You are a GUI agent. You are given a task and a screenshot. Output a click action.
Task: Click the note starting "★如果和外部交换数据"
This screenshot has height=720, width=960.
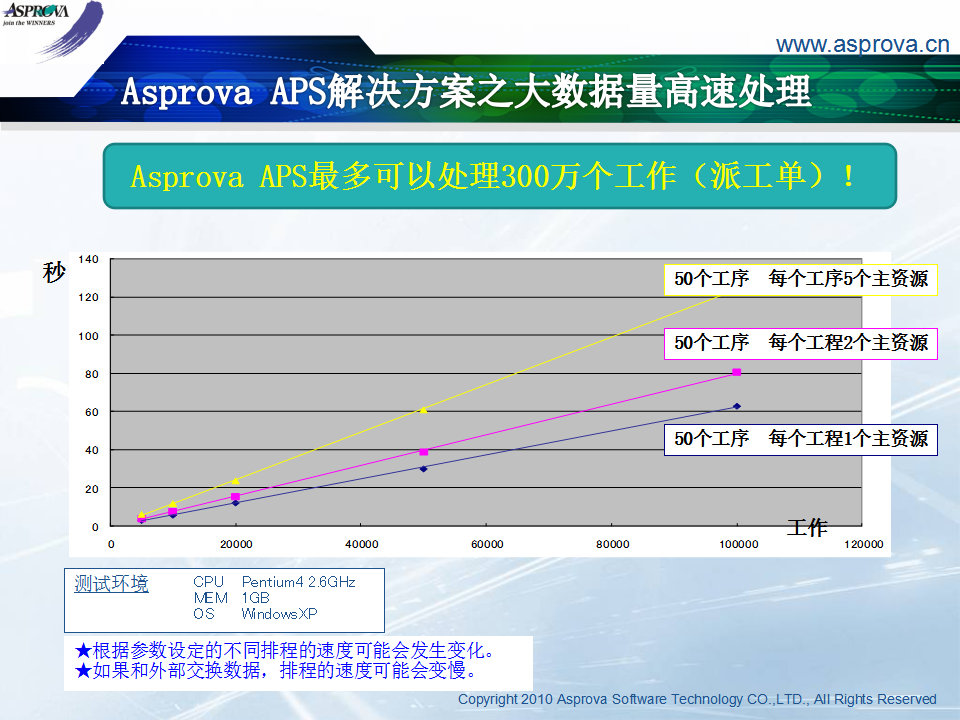pyautogui.click(x=276, y=670)
